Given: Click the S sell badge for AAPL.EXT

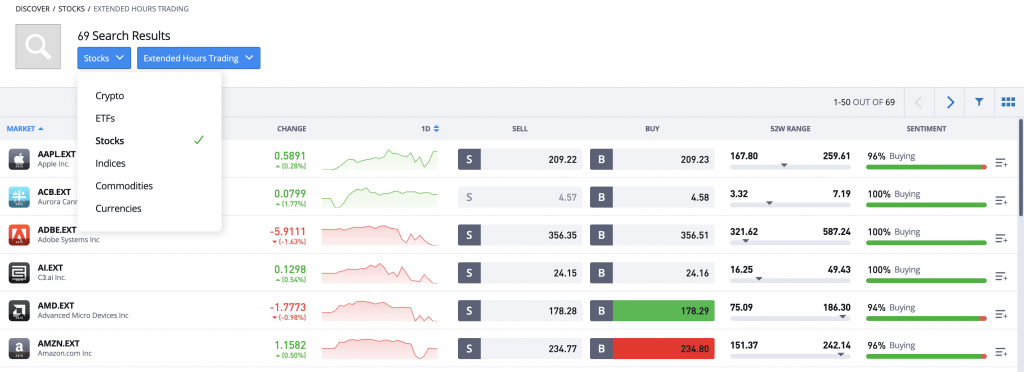Looking at the screenshot, I should tap(469, 159).
